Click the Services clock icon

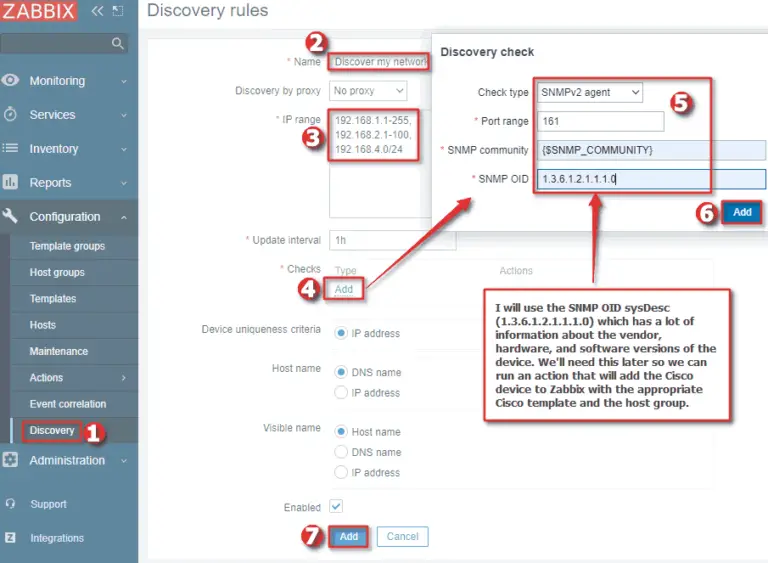10,114
